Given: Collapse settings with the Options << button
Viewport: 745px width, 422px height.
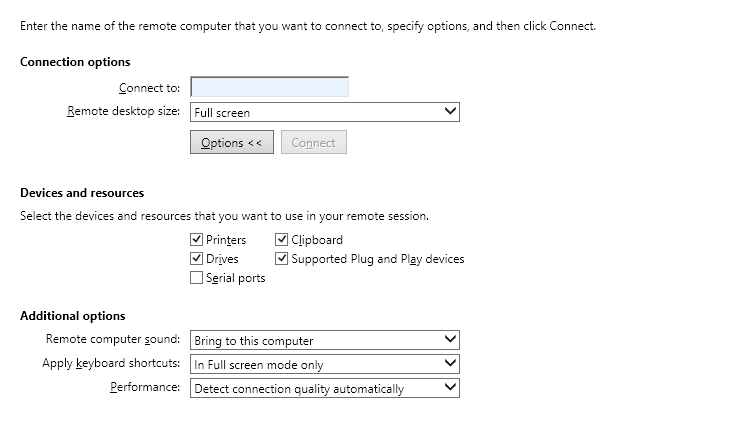Looking at the screenshot, I should point(232,142).
